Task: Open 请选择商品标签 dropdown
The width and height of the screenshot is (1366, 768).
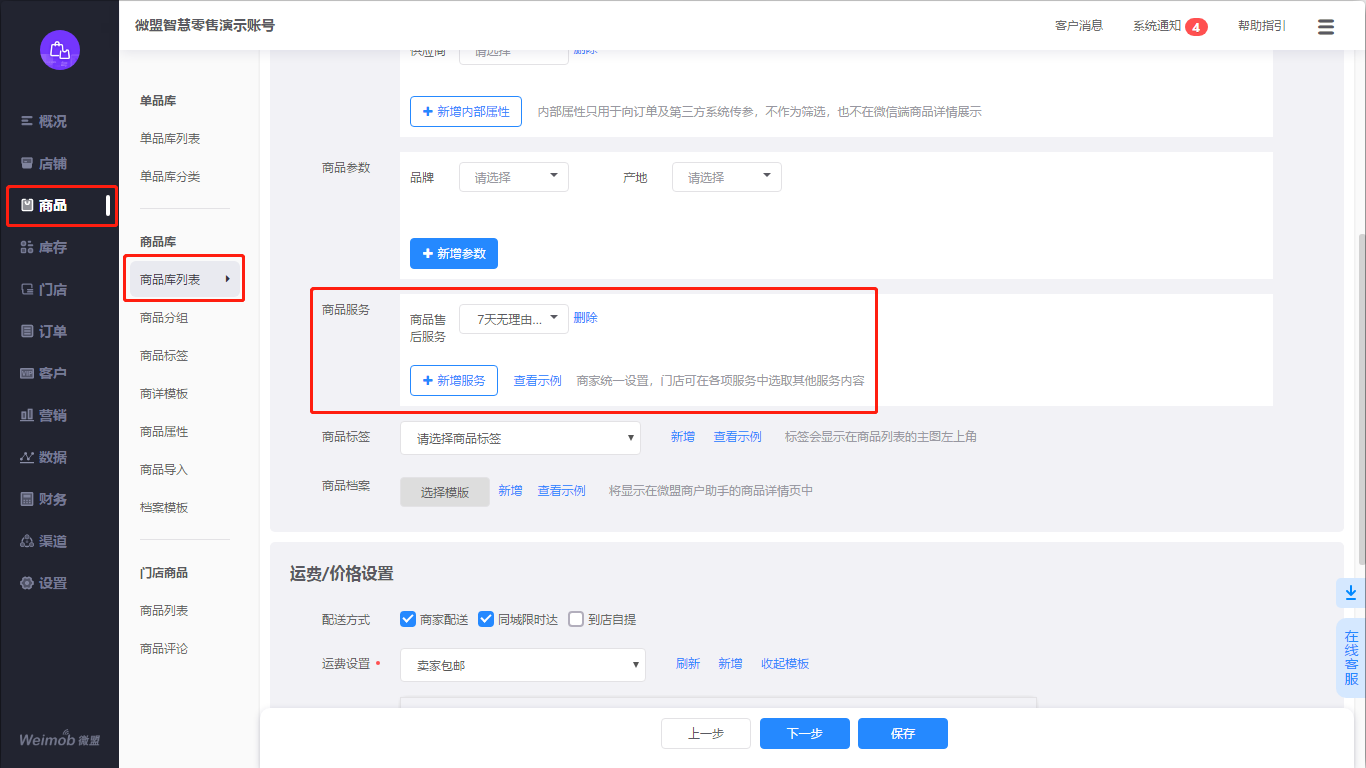Action: point(520,438)
